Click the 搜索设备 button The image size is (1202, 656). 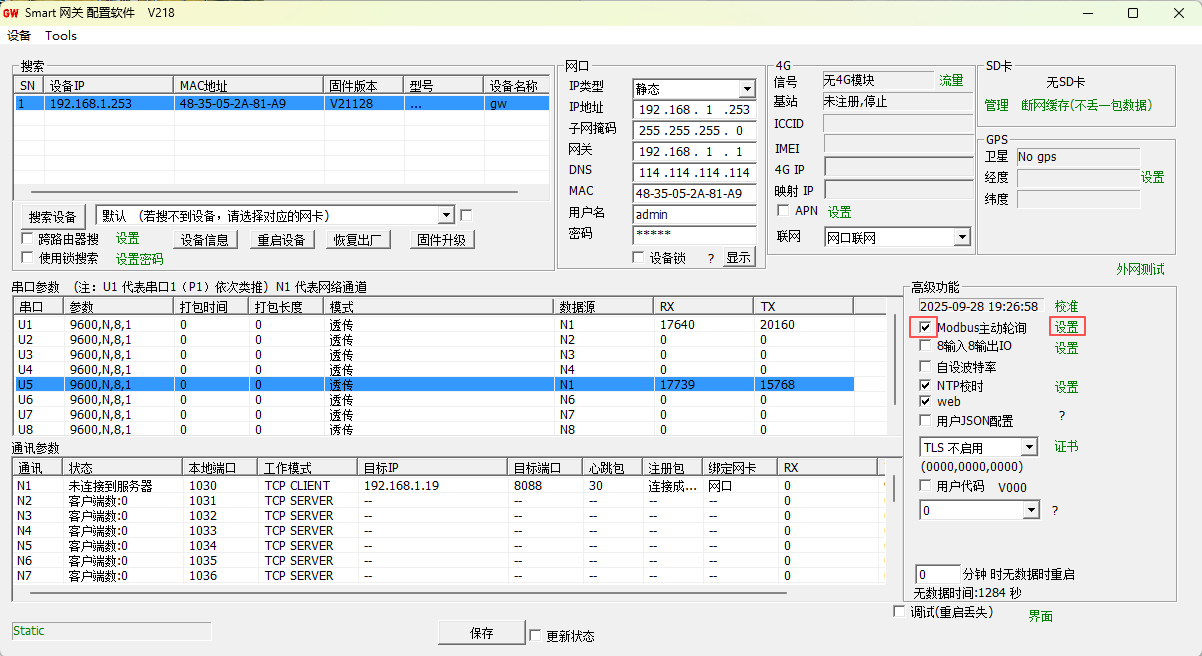tap(53, 216)
